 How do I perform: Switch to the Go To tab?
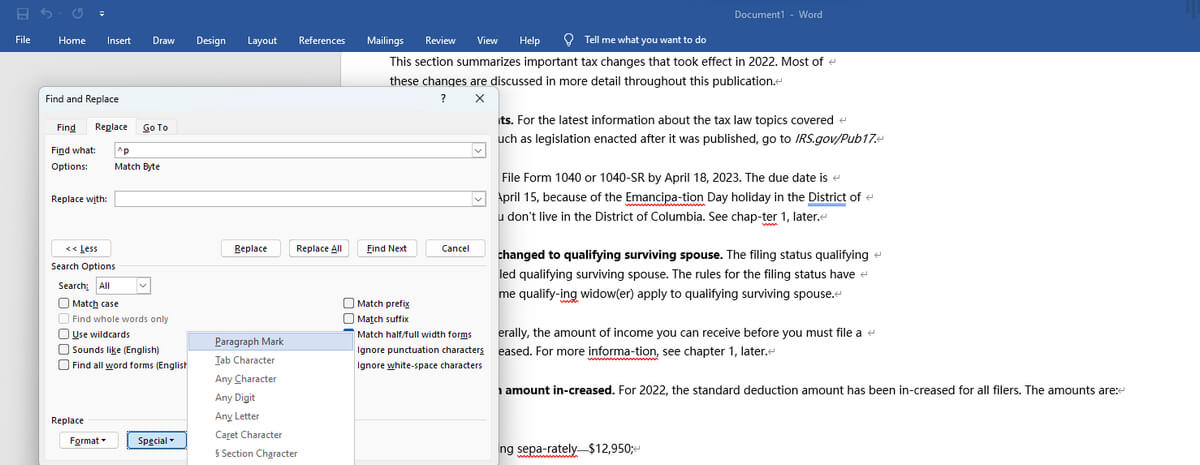[x=155, y=127]
